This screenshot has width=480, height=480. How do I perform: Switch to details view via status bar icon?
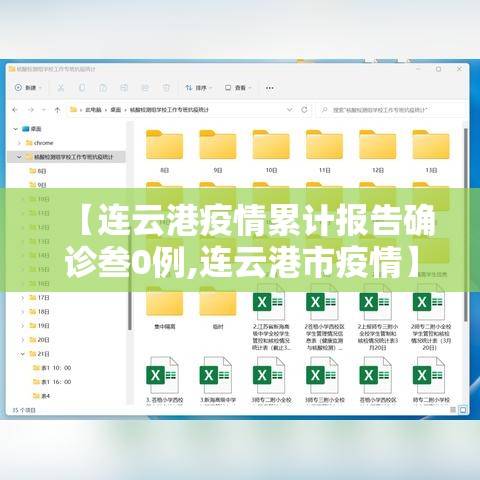(453, 410)
